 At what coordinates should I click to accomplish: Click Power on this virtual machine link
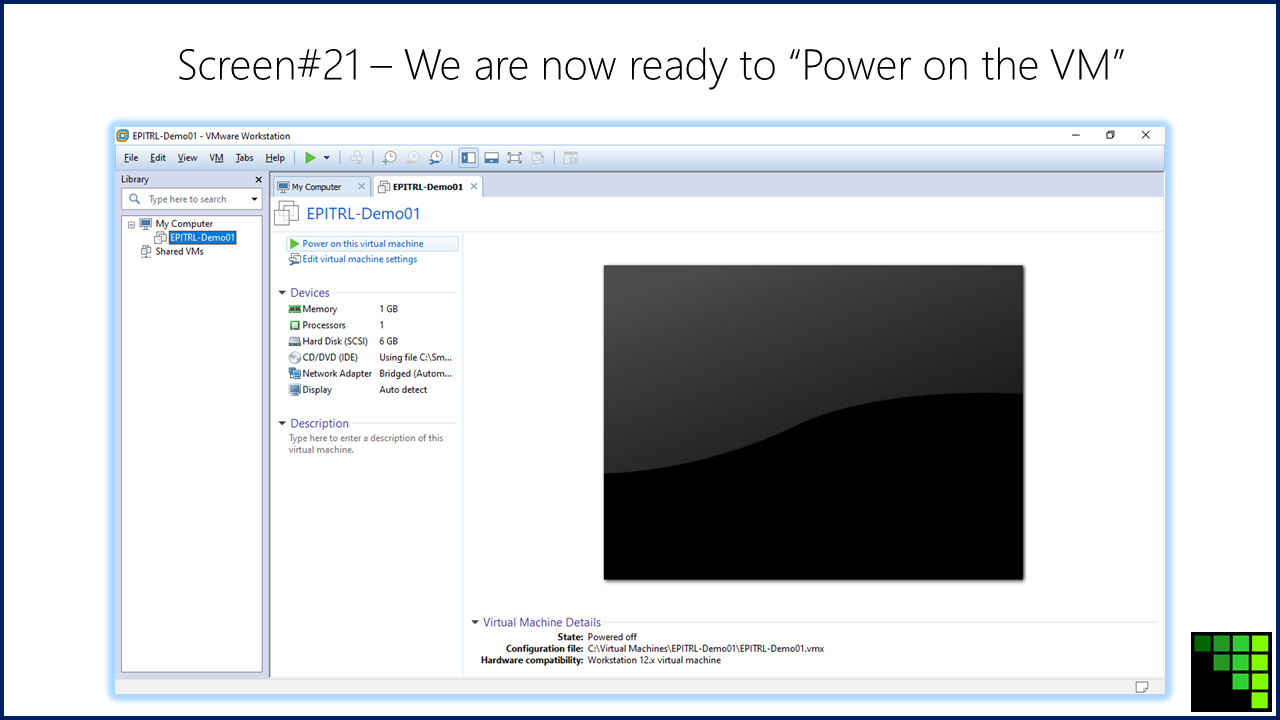[x=362, y=244]
